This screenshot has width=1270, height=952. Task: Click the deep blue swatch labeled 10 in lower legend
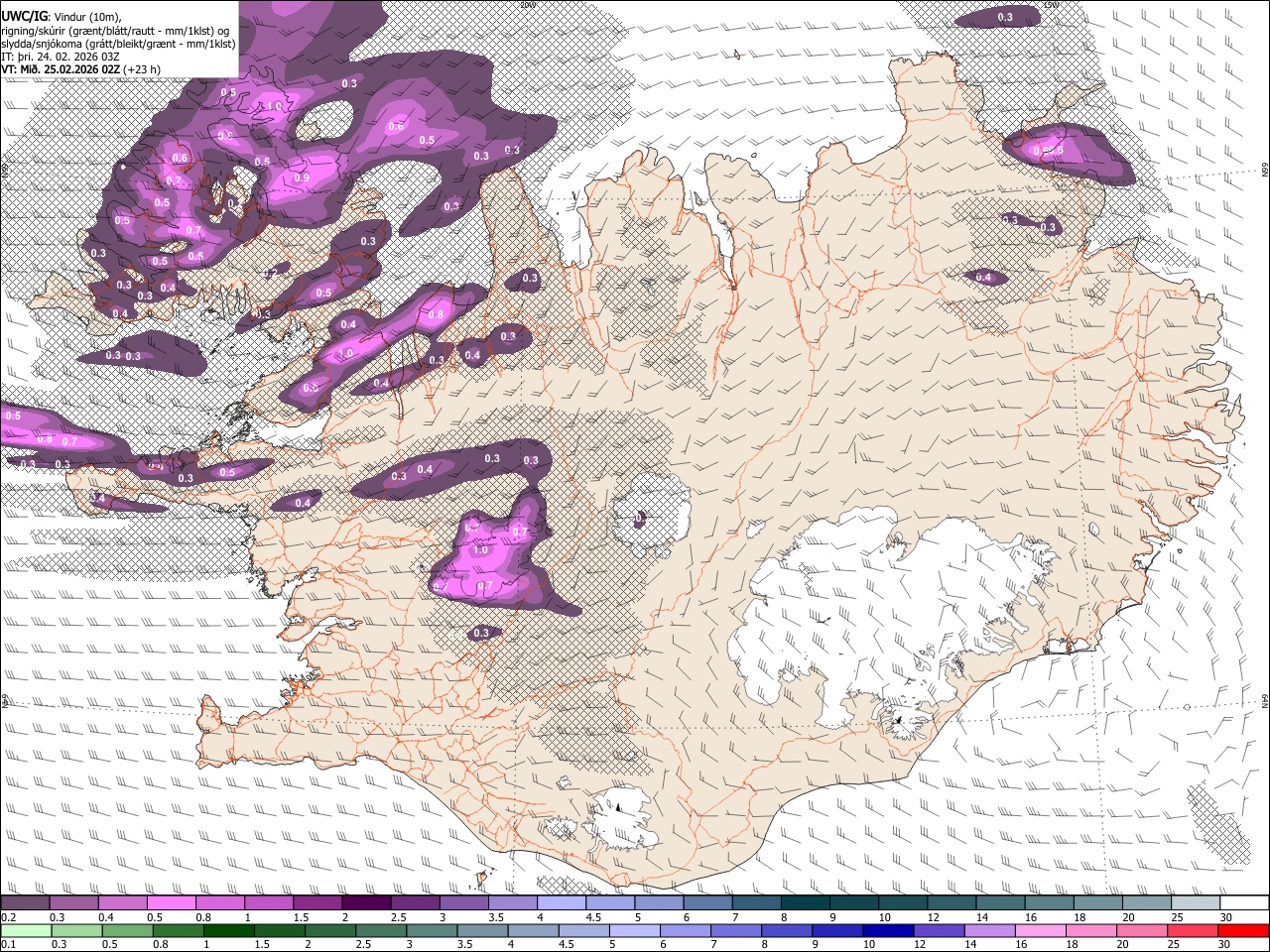coord(889,930)
